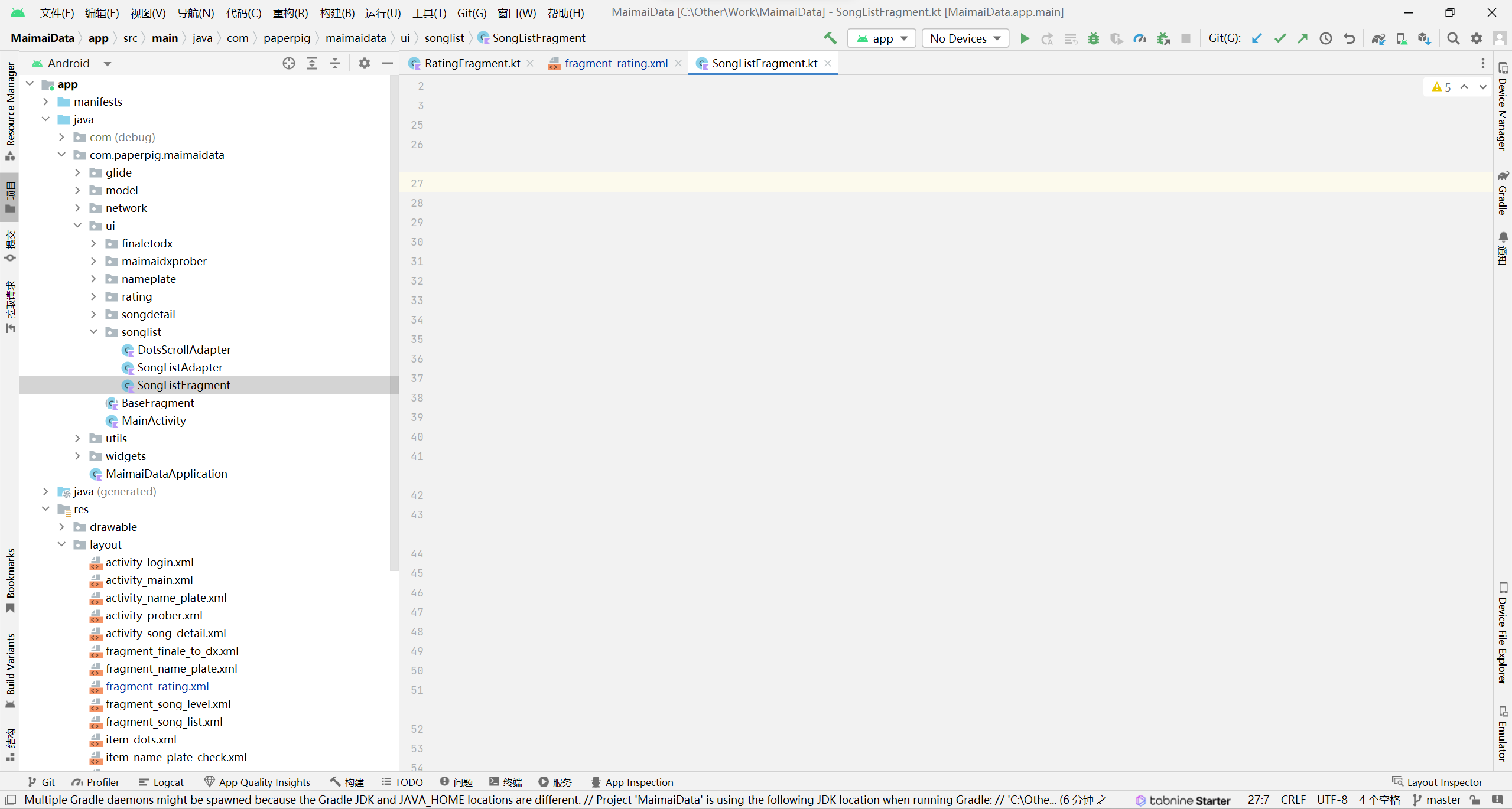The image size is (1512, 809).
Task: Open the Git(G) menu in menu bar
Action: tap(471, 12)
